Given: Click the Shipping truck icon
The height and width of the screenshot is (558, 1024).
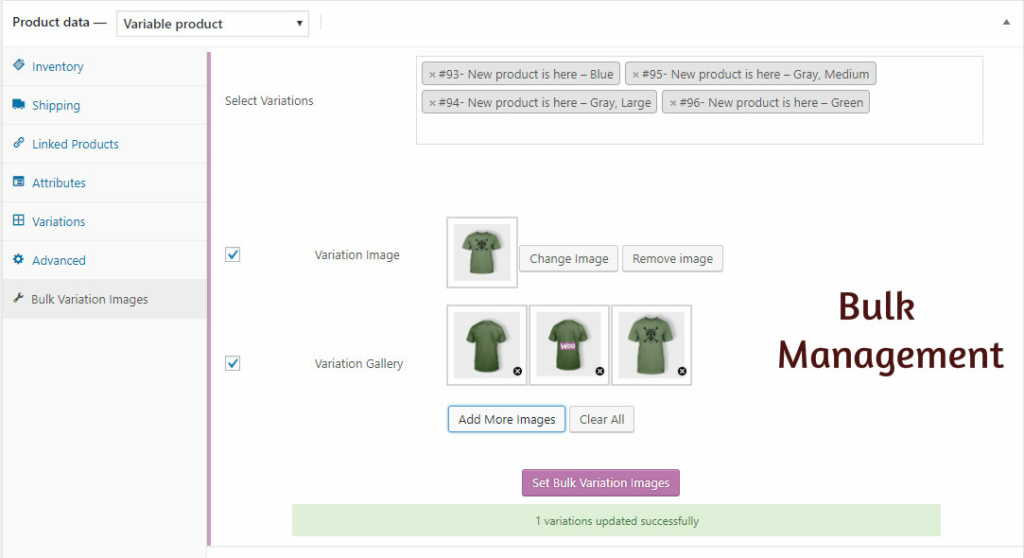Looking at the screenshot, I should pos(18,105).
